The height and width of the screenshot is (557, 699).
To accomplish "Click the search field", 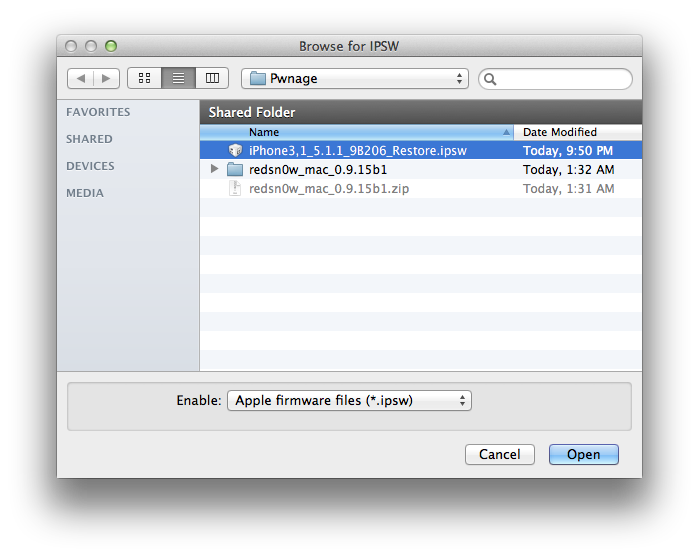I will [x=555, y=79].
